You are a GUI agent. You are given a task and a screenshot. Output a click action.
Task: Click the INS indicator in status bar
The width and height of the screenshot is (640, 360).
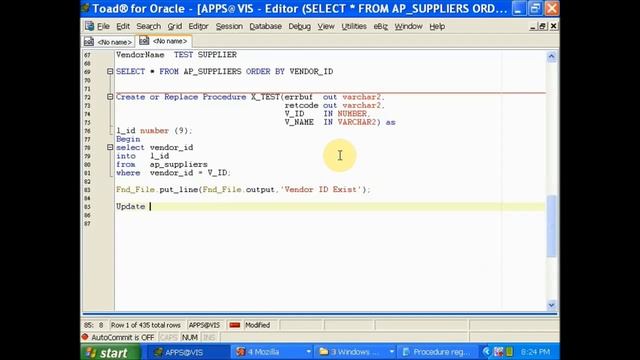pyautogui.click(x=209, y=338)
